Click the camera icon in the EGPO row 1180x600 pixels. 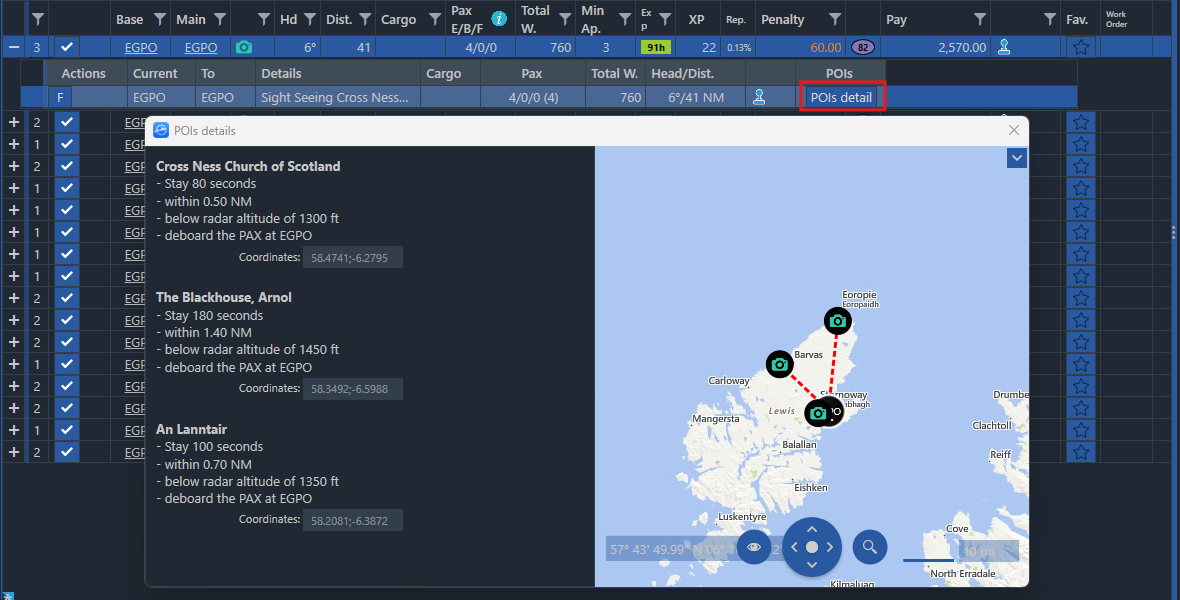243,47
